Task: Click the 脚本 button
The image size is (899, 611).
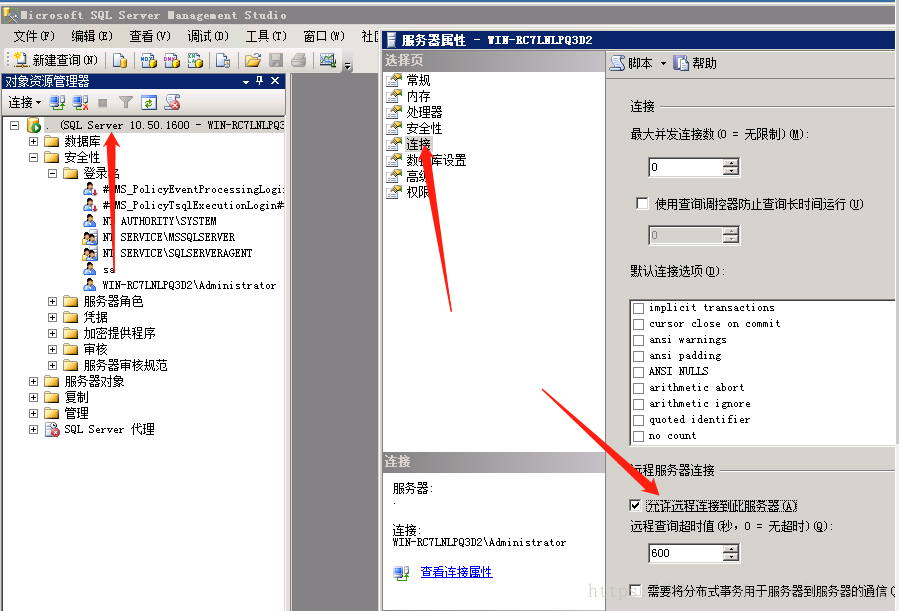Action: (632, 63)
